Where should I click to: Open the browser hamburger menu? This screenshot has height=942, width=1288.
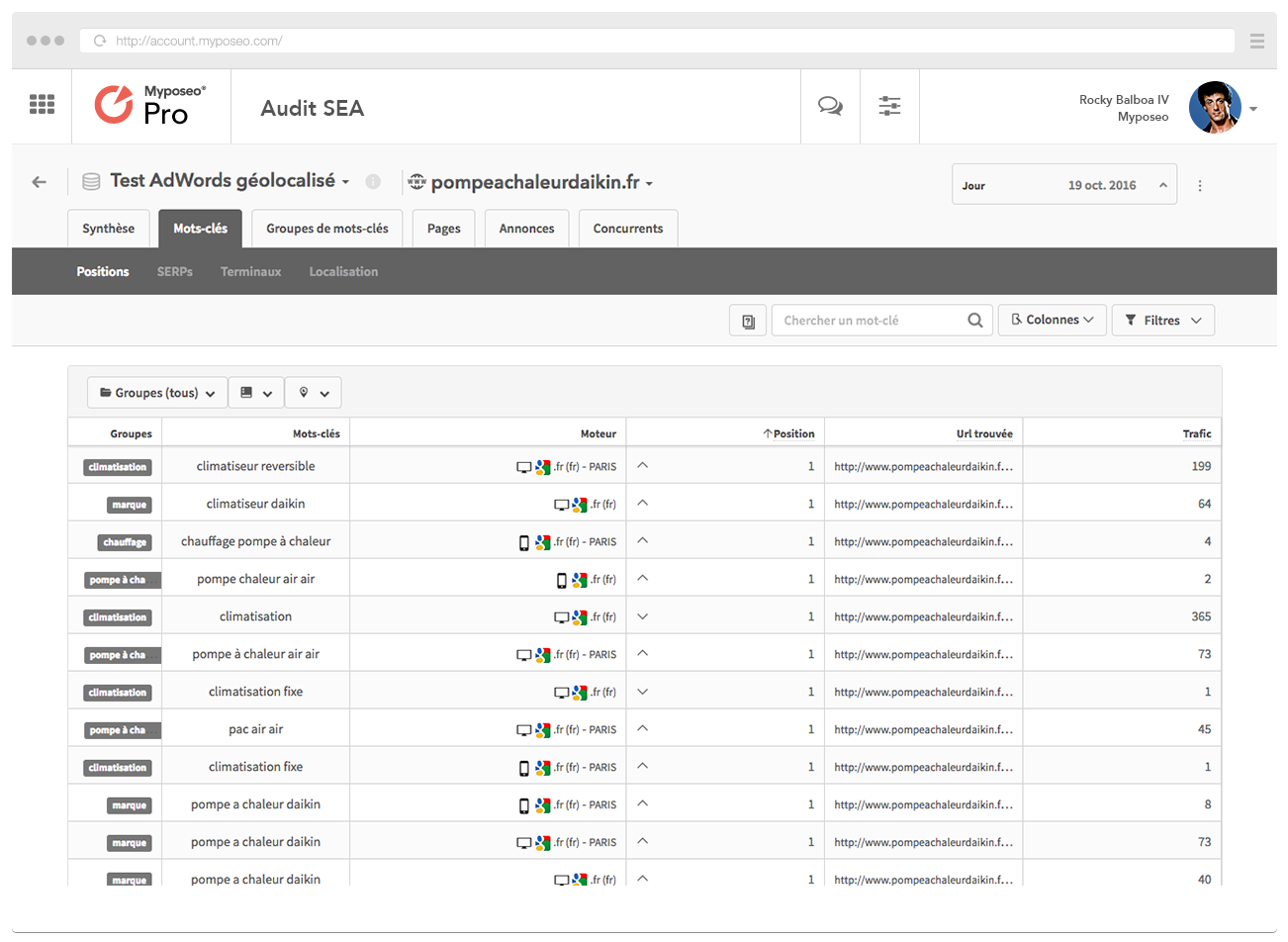[1257, 41]
